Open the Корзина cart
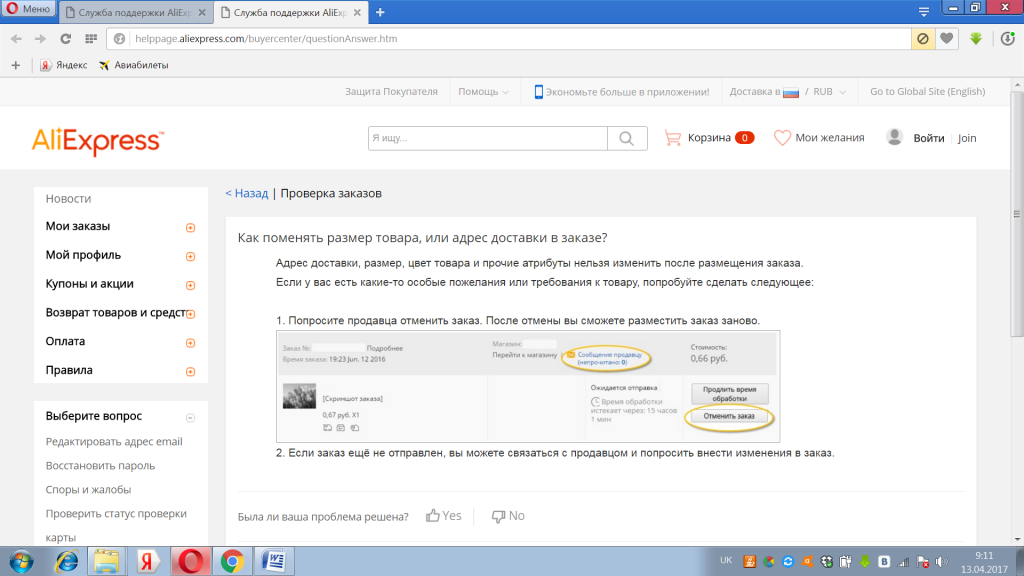The height and width of the screenshot is (576, 1024). pos(709,138)
